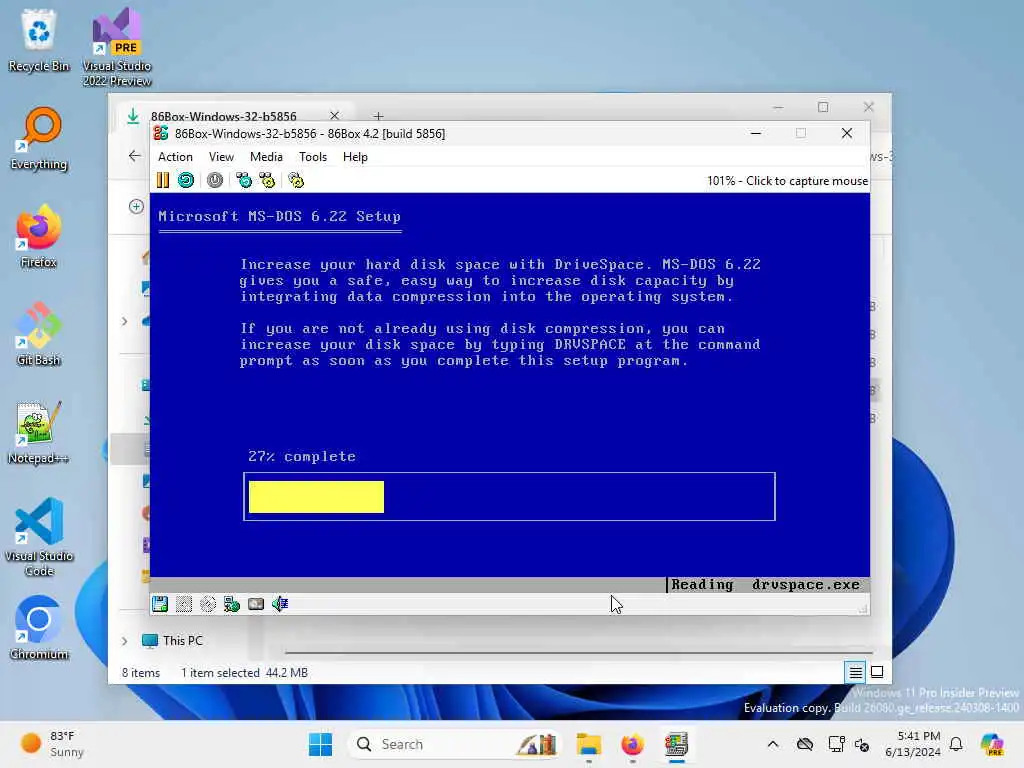The height and width of the screenshot is (768, 1024).
Task: Click the second floppy drive status icon
Action: 184,604
